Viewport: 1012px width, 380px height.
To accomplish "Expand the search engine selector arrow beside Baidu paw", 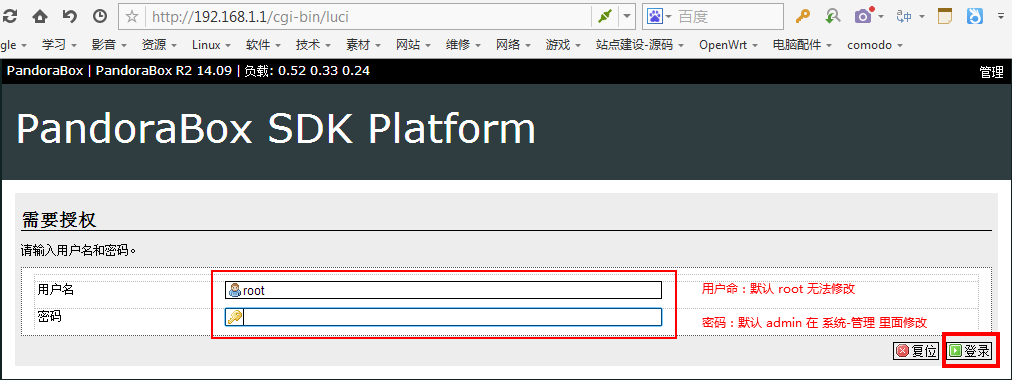I will 669,16.
